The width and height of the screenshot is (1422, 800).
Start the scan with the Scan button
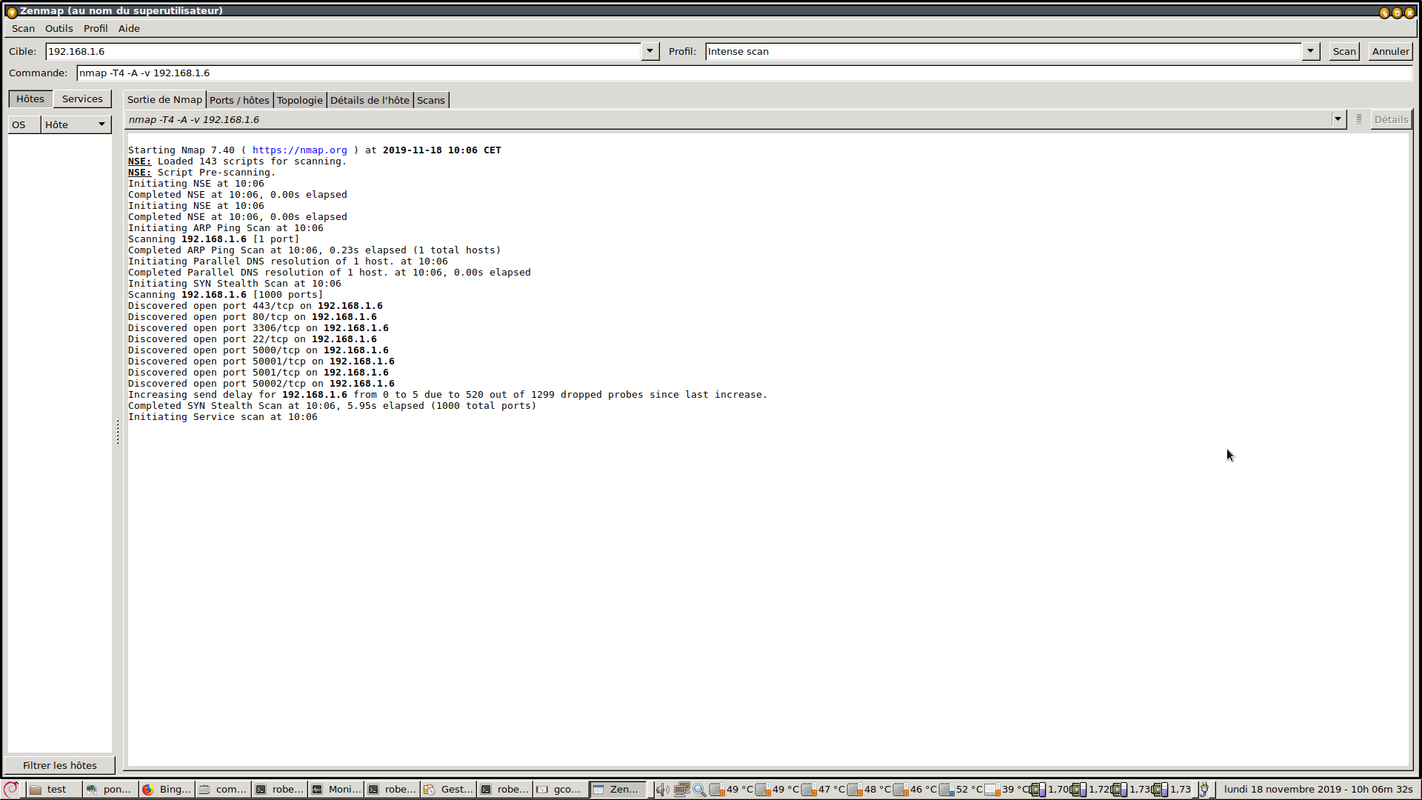coord(1344,51)
